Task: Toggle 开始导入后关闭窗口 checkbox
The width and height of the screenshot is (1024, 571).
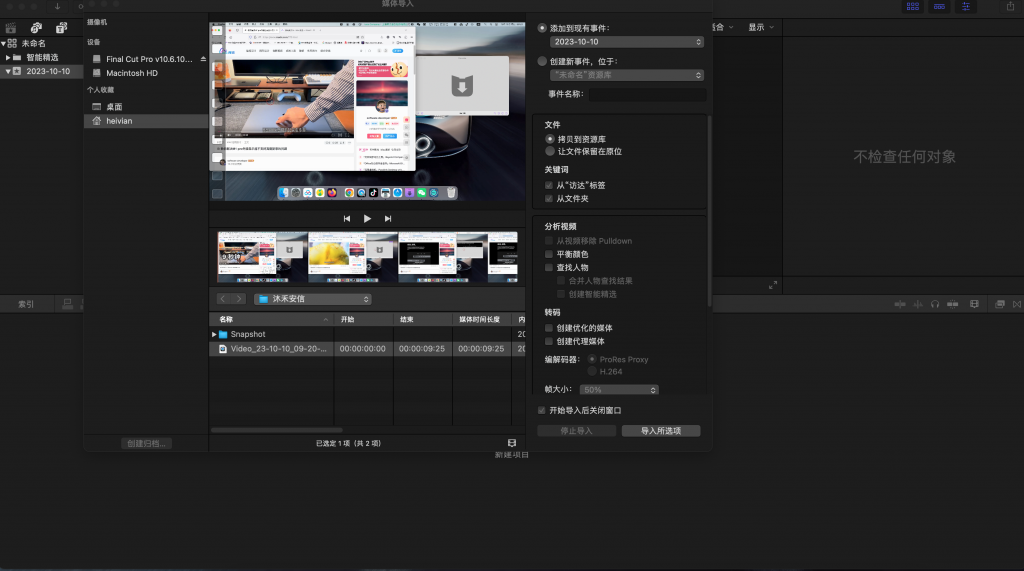Action: pos(541,410)
